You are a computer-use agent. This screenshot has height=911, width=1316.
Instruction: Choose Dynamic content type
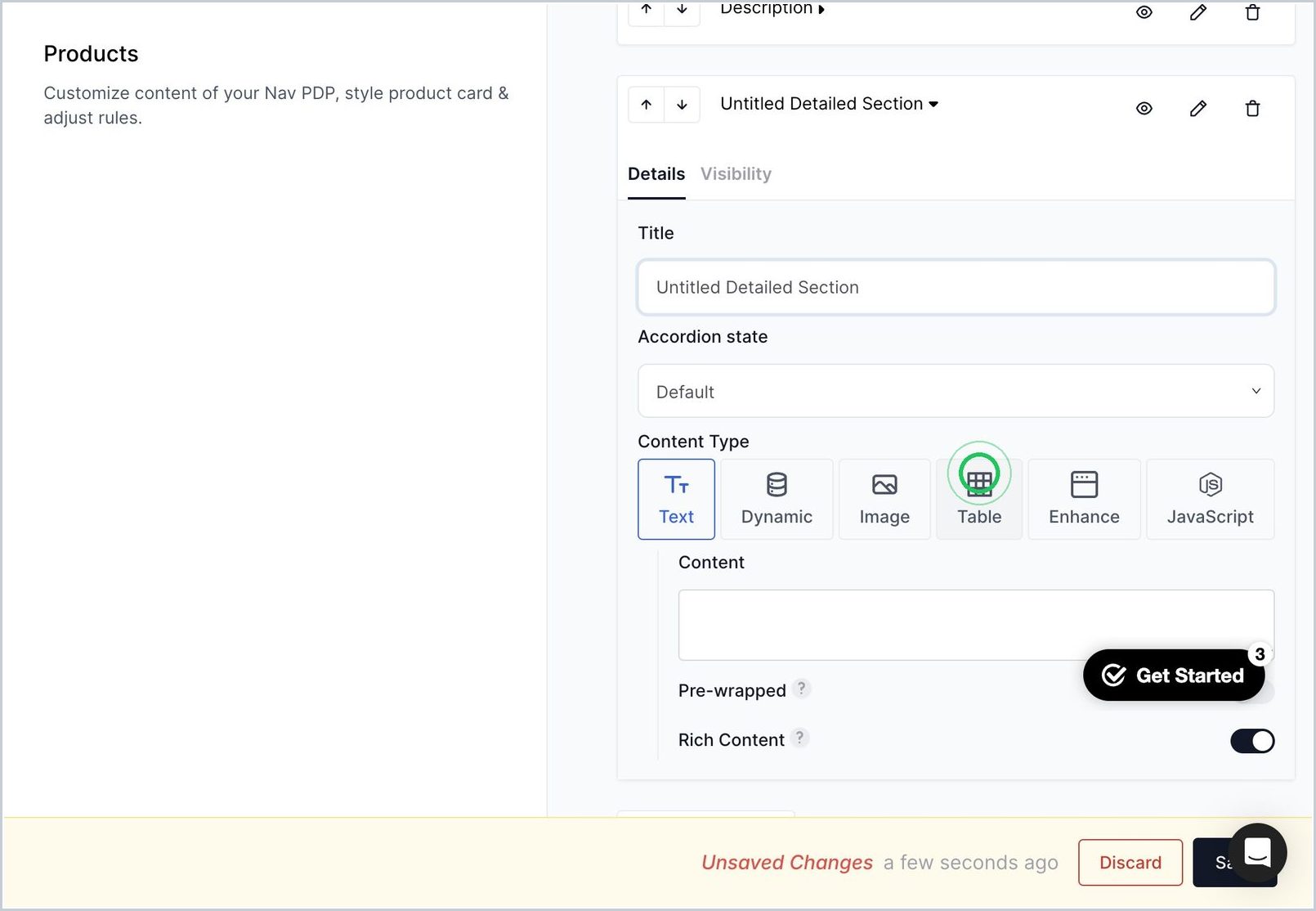pyautogui.click(x=777, y=499)
